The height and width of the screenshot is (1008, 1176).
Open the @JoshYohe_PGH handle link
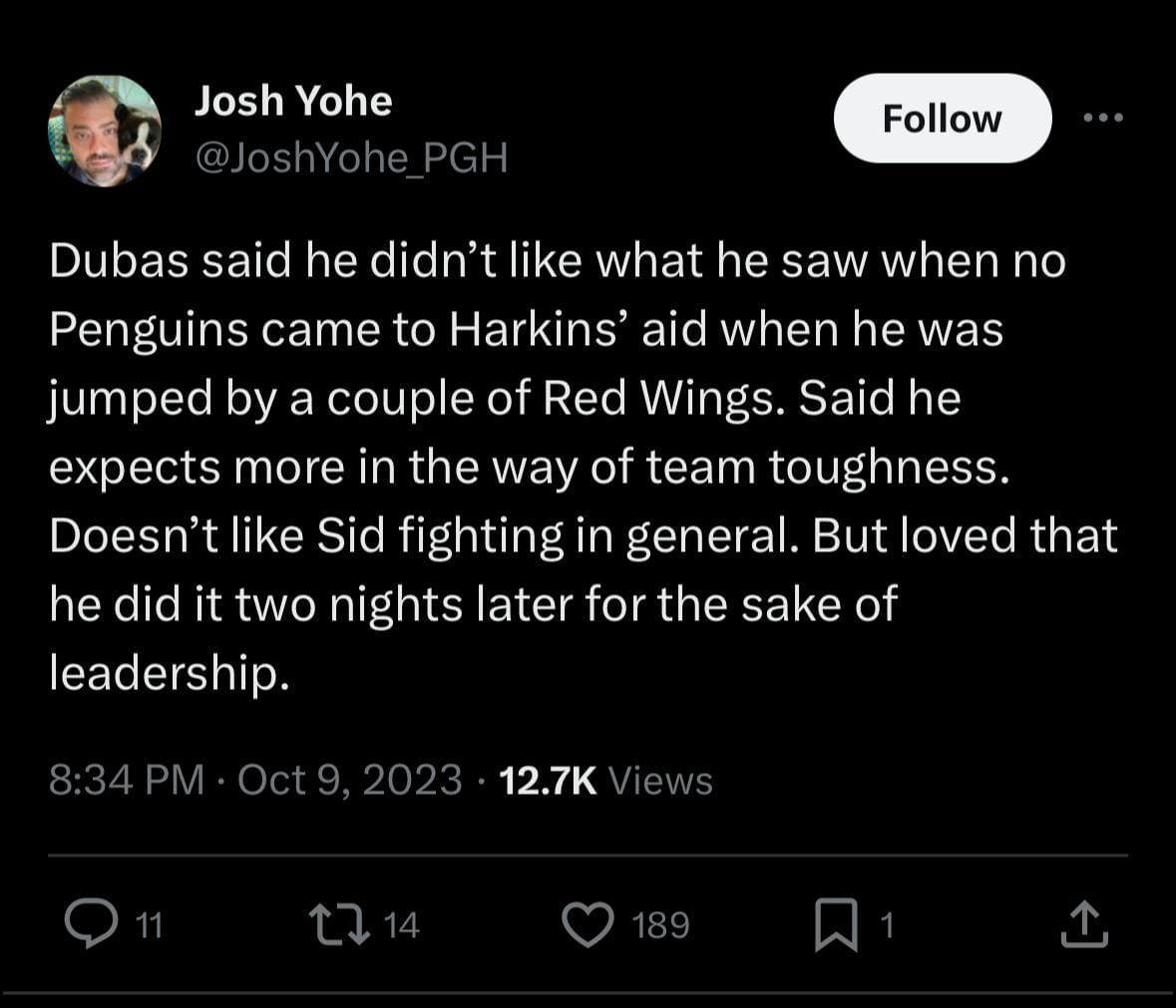[x=351, y=158]
